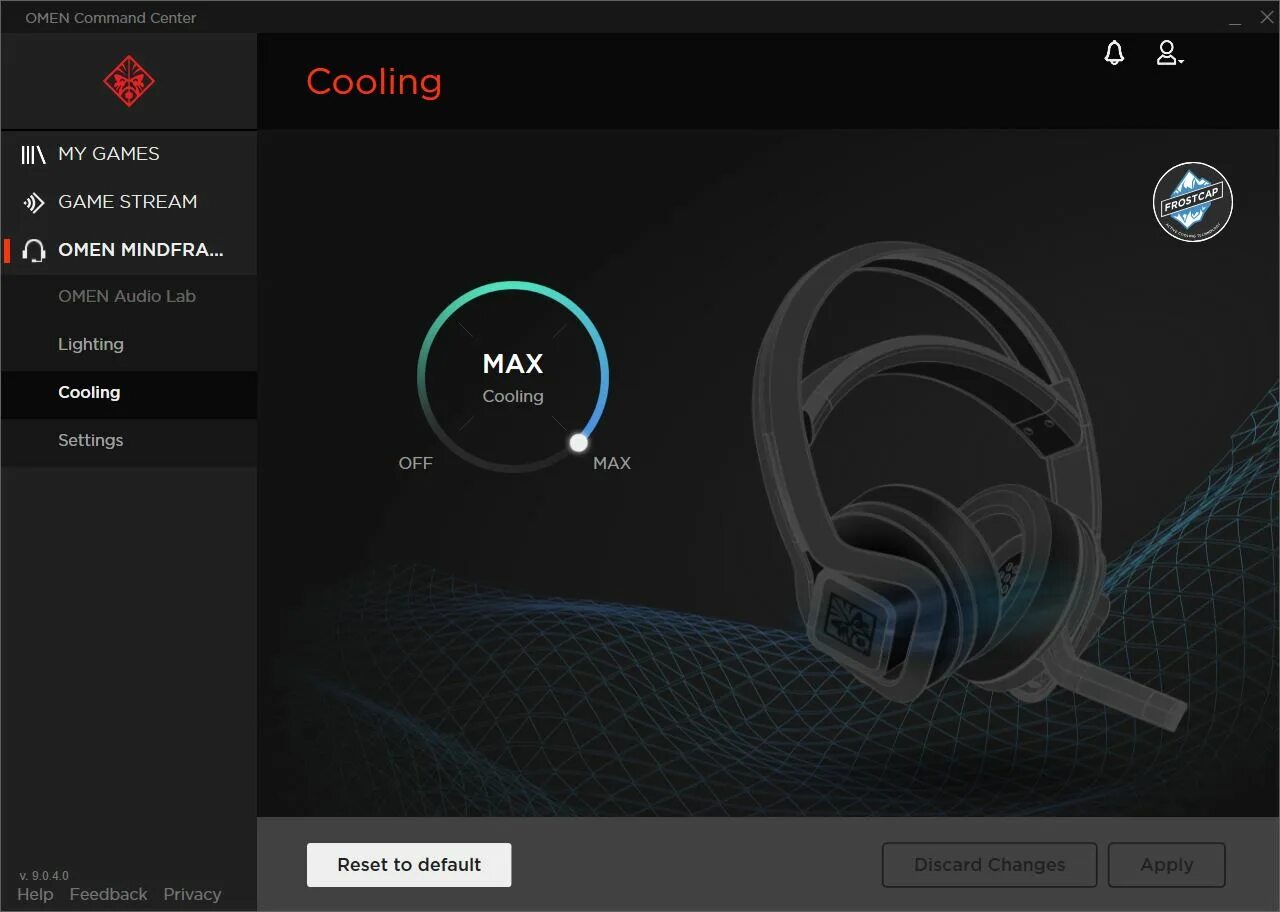The height and width of the screenshot is (912, 1280).
Task: Click the teal arc of cooling dial
Action: (x=513, y=286)
